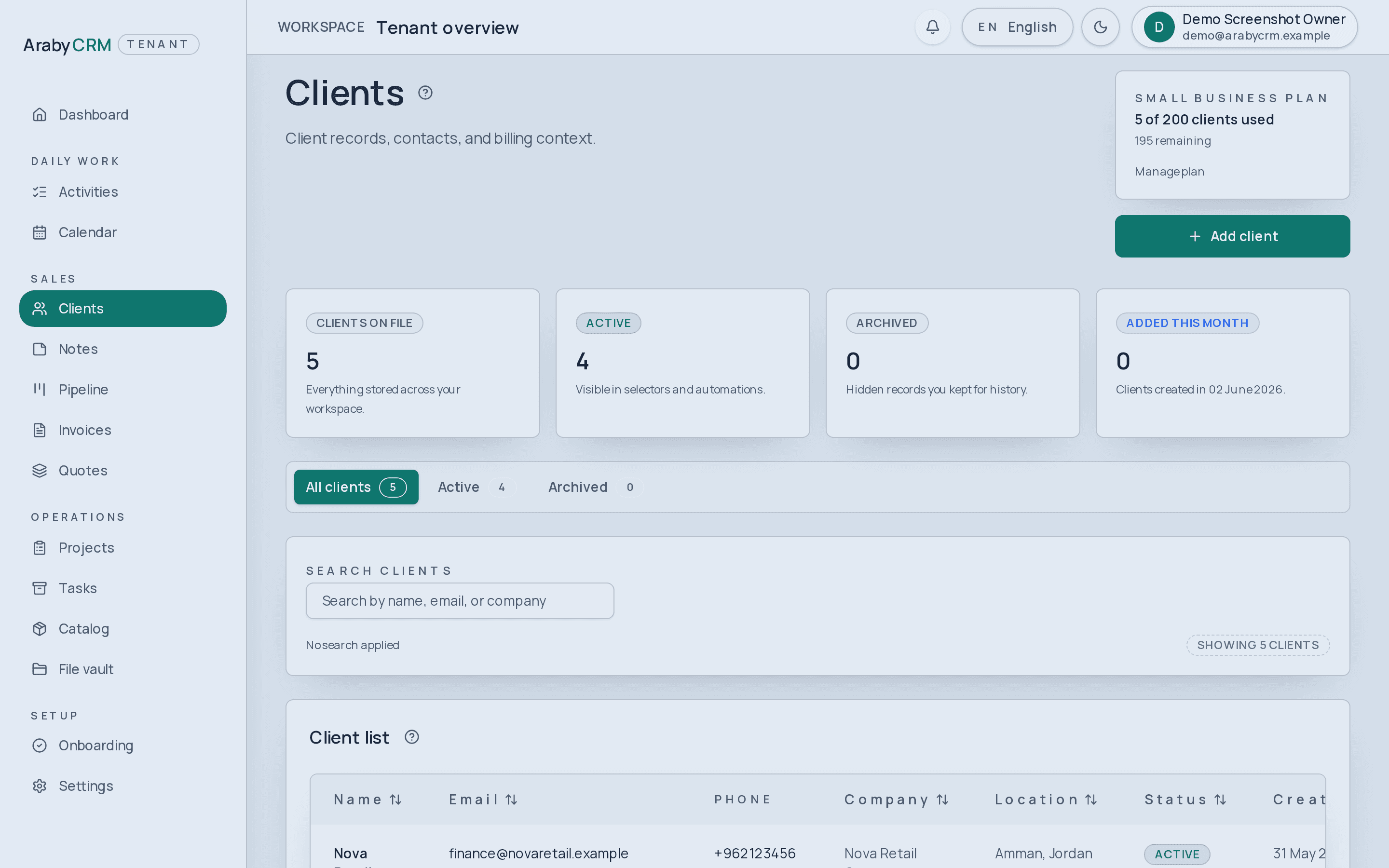Switch to the Active clients tab
Screen dimensions: 1389x868
pos(477,487)
